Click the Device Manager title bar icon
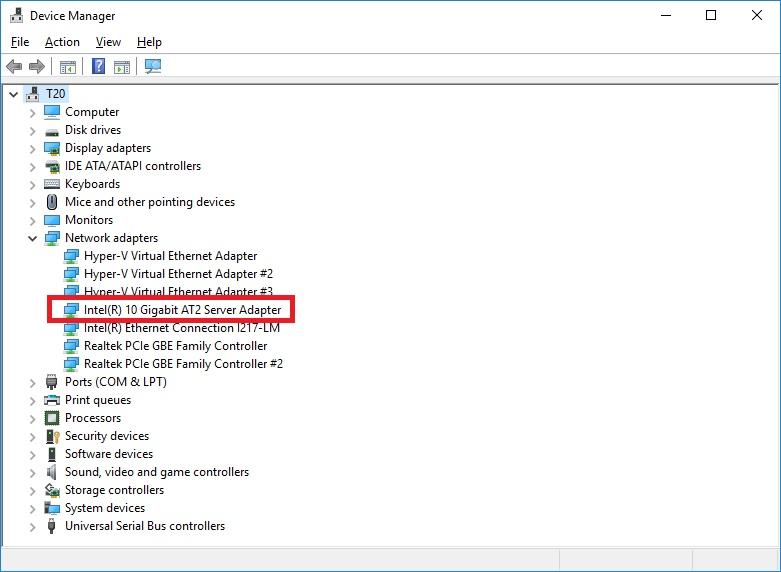 point(16,15)
